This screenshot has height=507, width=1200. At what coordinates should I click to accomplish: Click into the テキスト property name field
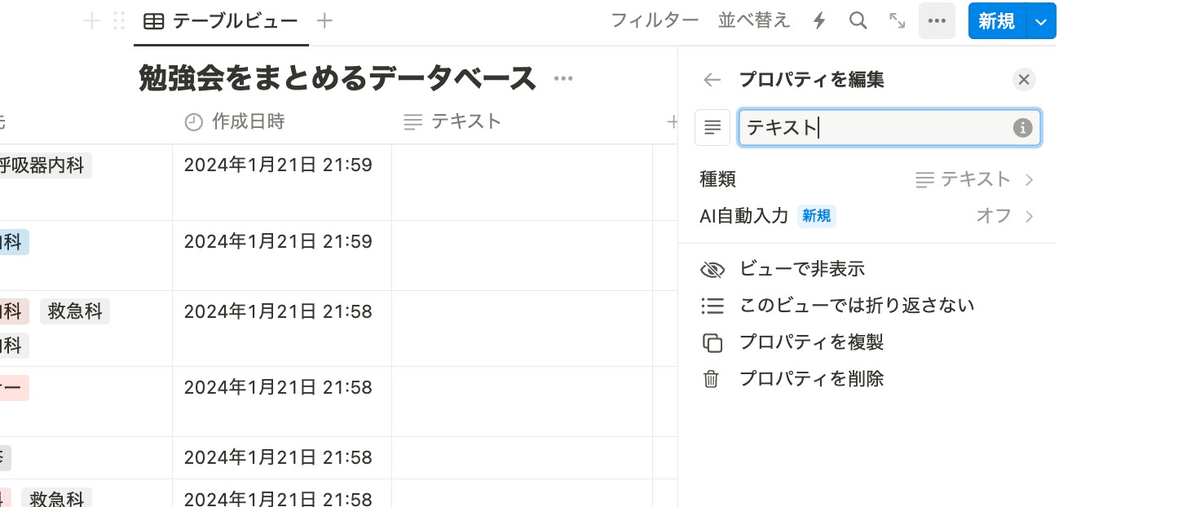870,128
